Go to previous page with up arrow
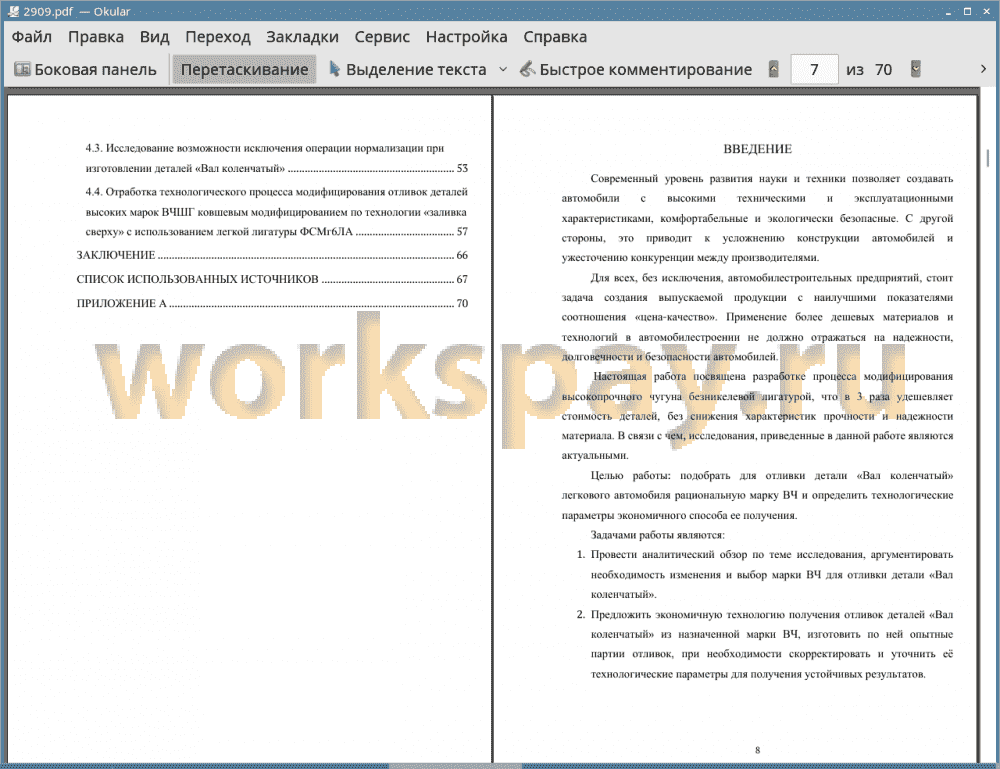 pos(774,69)
